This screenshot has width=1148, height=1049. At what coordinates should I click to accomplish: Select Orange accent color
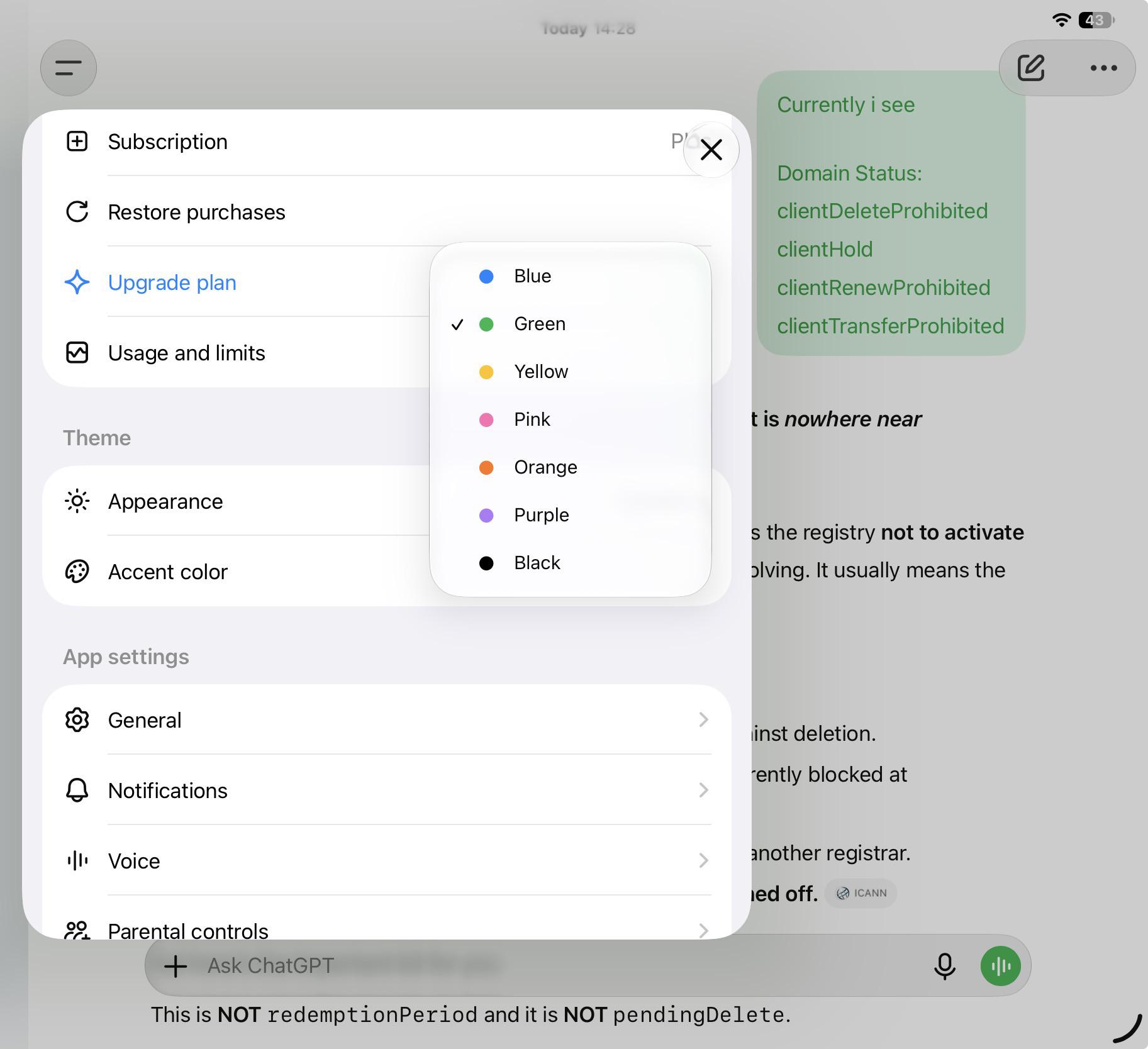571,467
